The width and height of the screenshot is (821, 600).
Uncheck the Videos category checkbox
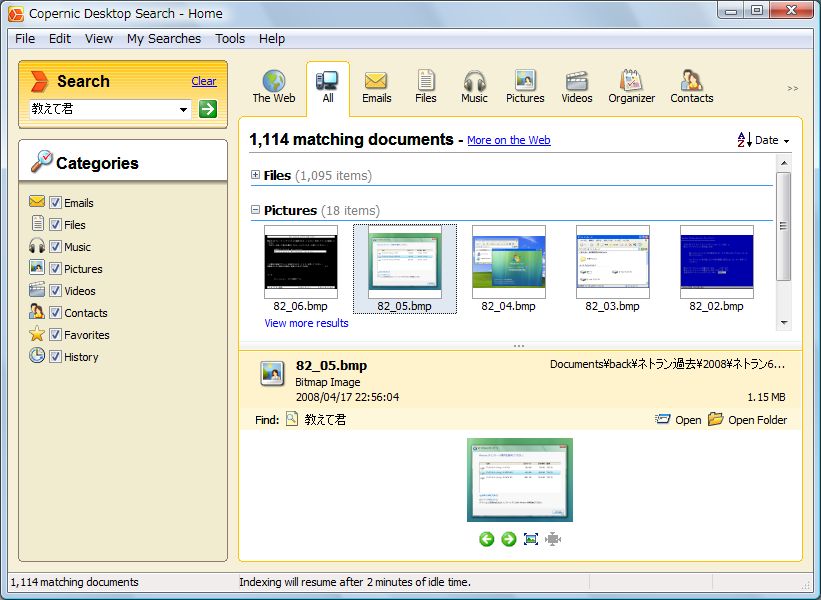pos(56,291)
